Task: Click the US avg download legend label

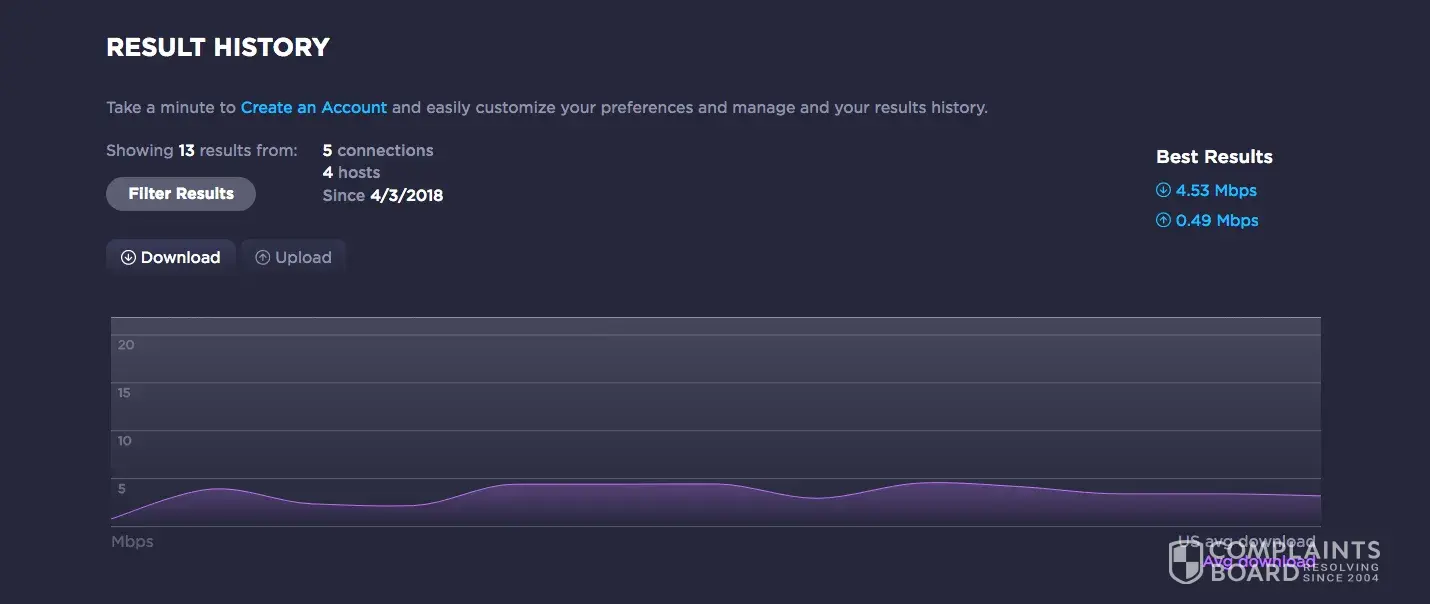Action: pos(1246,542)
